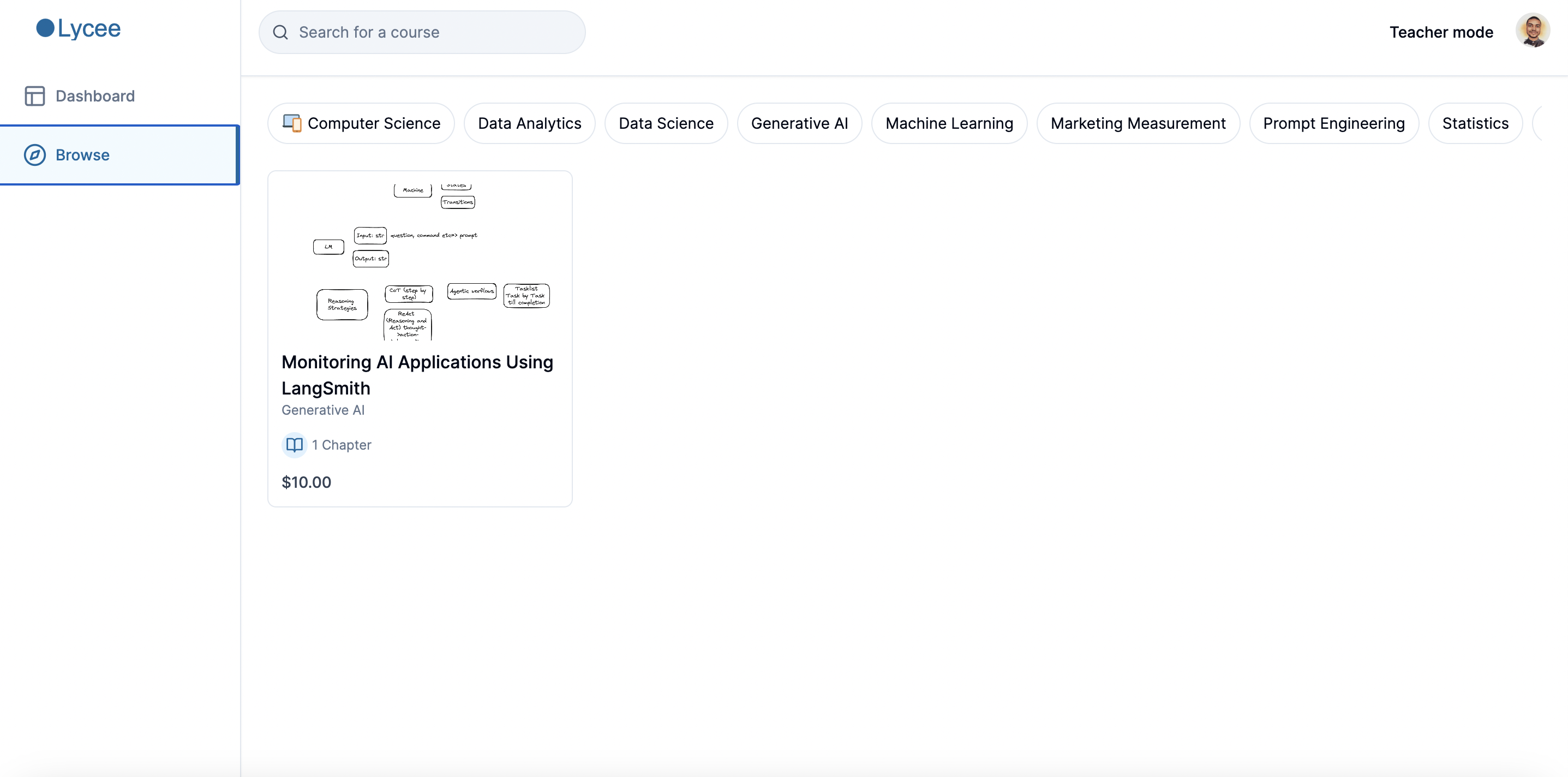Viewport: 1568px width, 777px height.
Task: Open the LangSmith course thumbnail
Action: point(420,262)
